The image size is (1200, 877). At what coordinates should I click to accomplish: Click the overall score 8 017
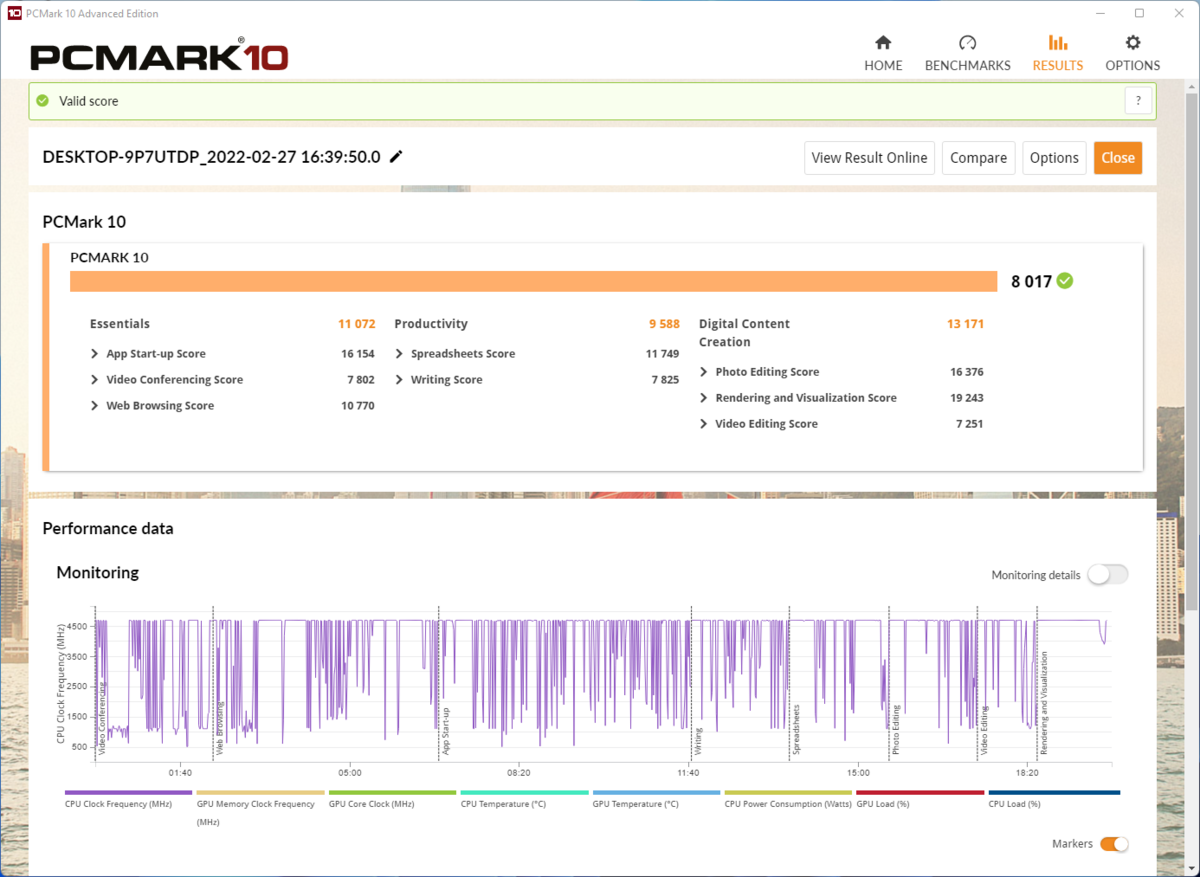pyautogui.click(x=1031, y=282)
